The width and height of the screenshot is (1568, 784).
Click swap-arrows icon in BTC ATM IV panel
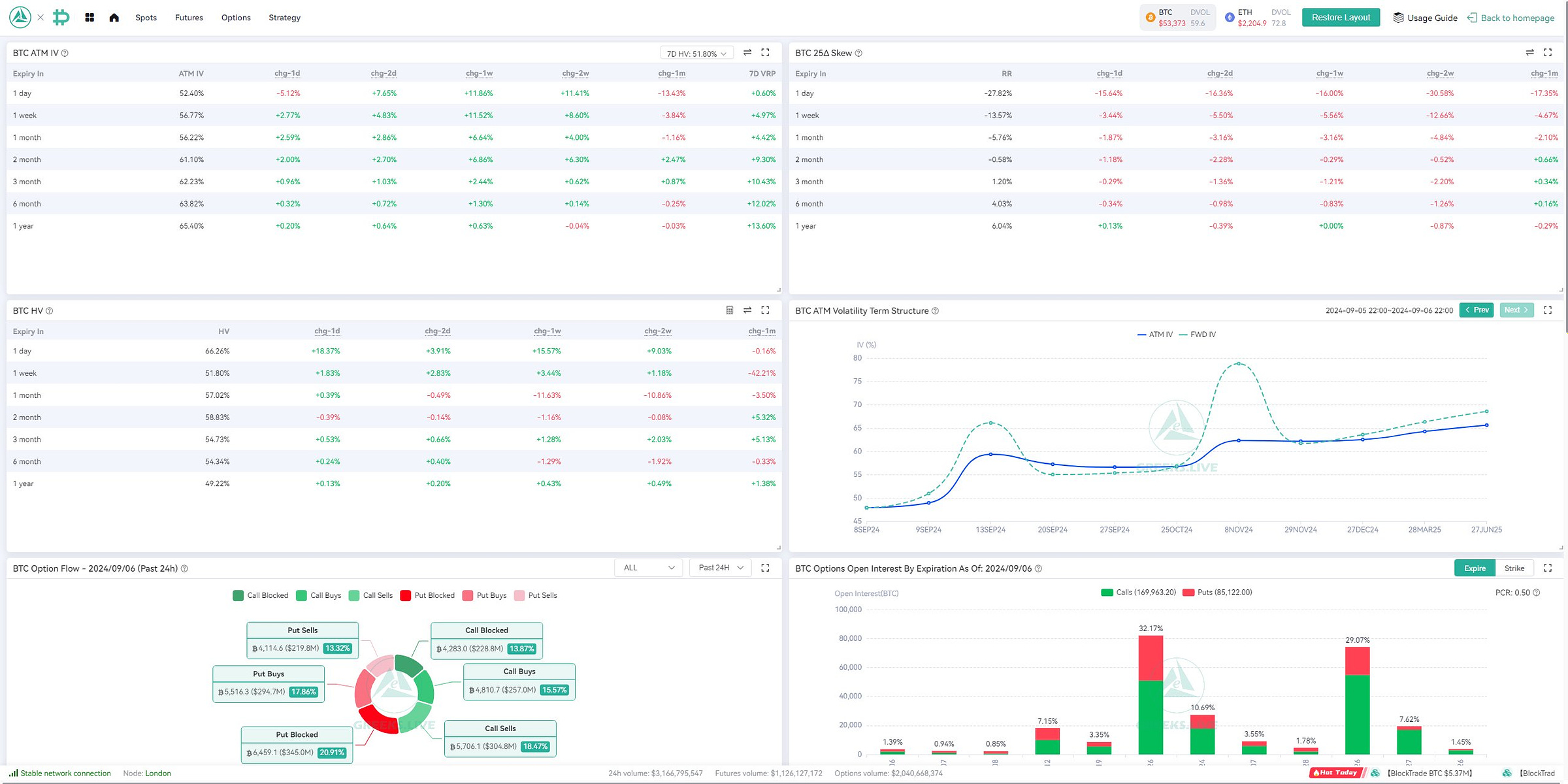point(747,53)
